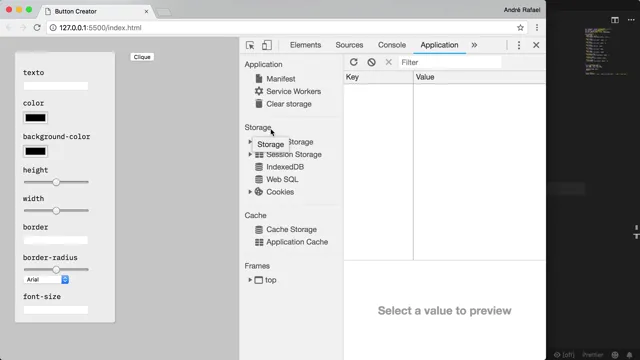640x360 pixels.
Task: Show more DevTools tabs chevron
Action: pos(474,45)
